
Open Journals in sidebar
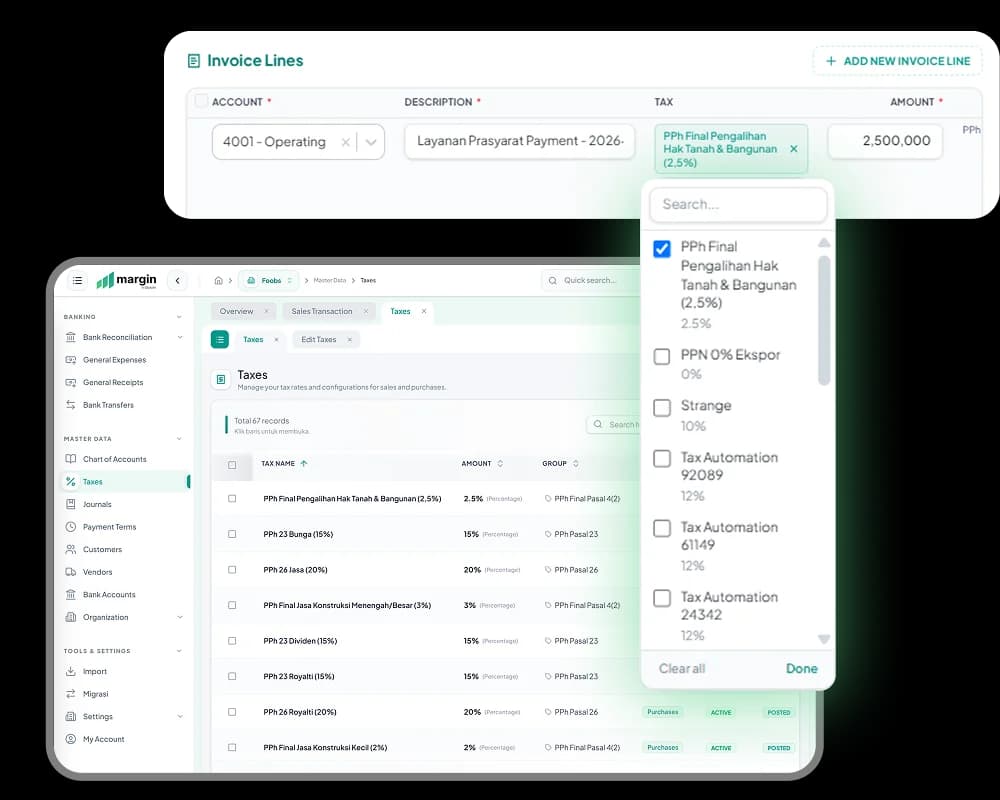tap(97, 504)
